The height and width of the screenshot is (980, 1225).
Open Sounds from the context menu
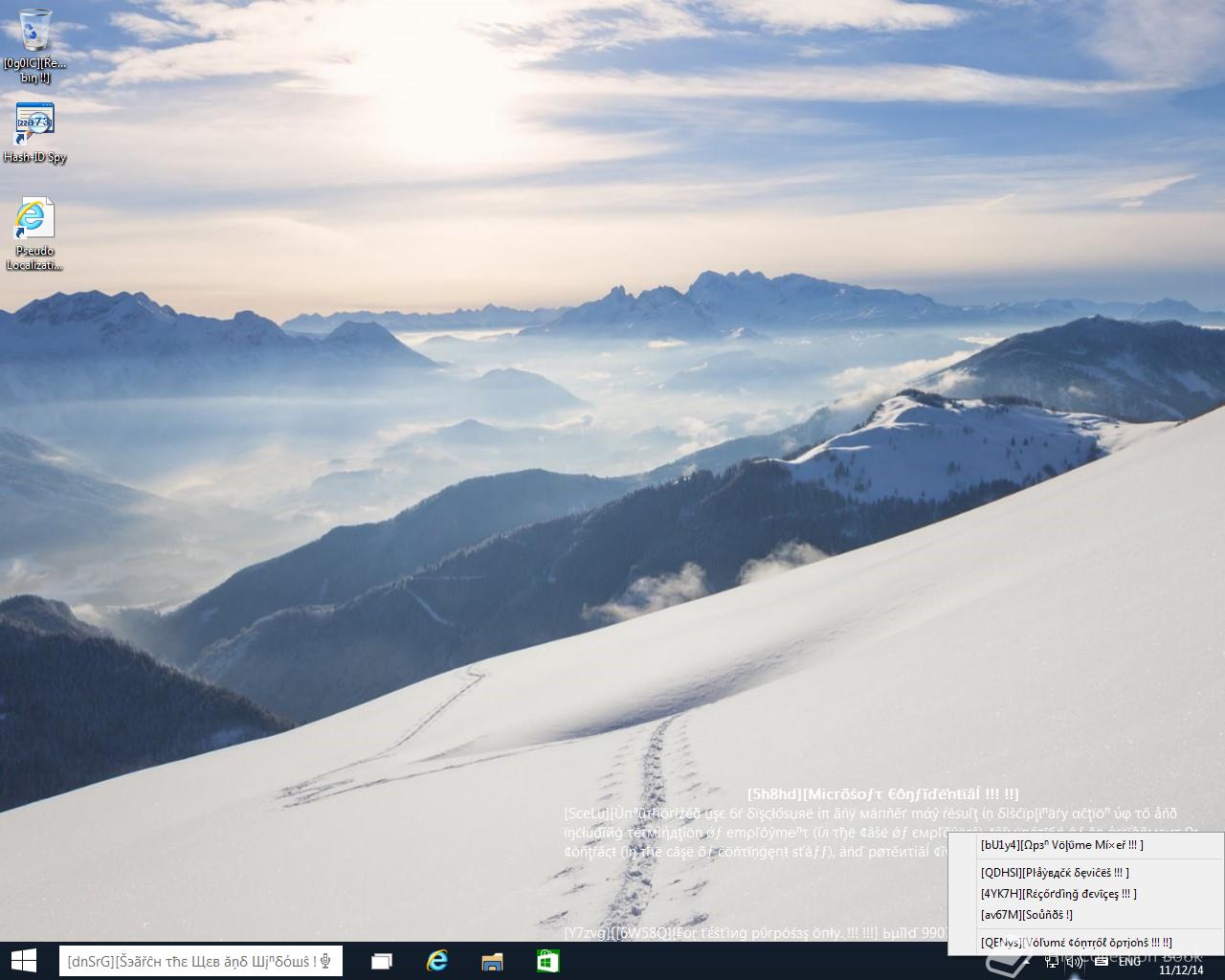1085,914
